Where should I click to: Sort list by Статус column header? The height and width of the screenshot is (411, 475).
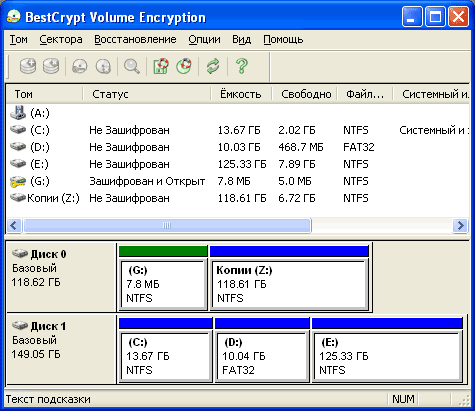pyautogui.click(x=147, y=94)
